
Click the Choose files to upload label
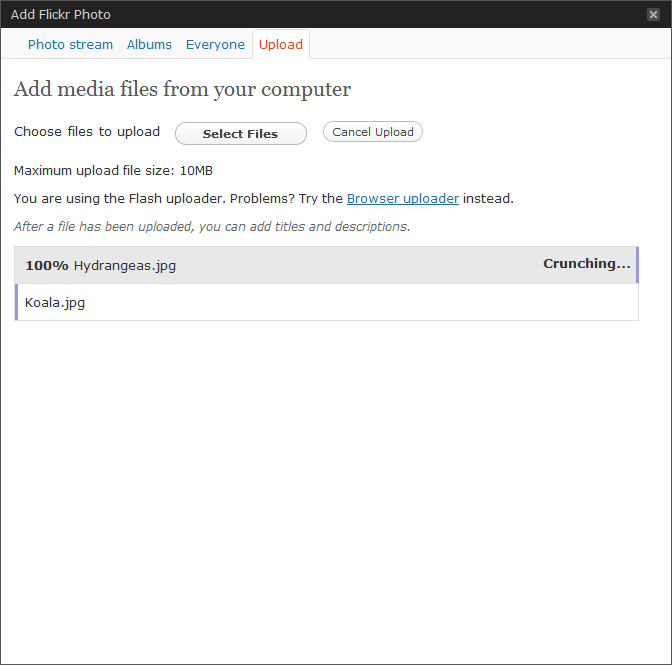point(87,132)
